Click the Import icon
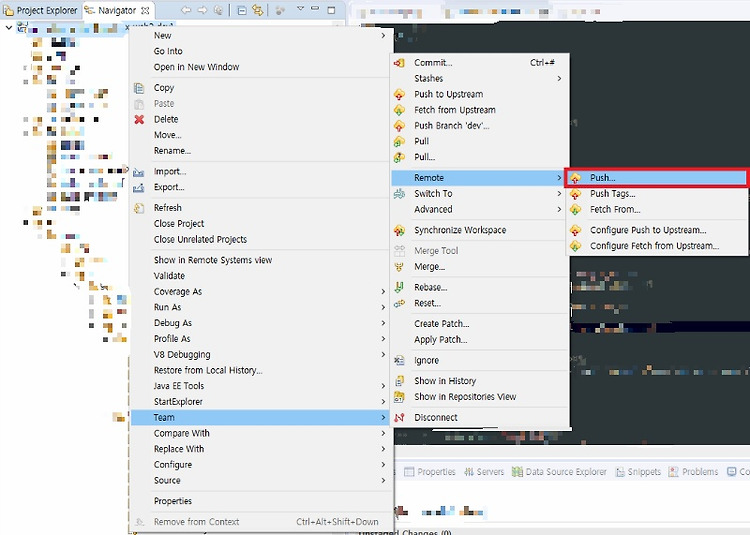The image size is (750, 535). click(x=139, y=172)
